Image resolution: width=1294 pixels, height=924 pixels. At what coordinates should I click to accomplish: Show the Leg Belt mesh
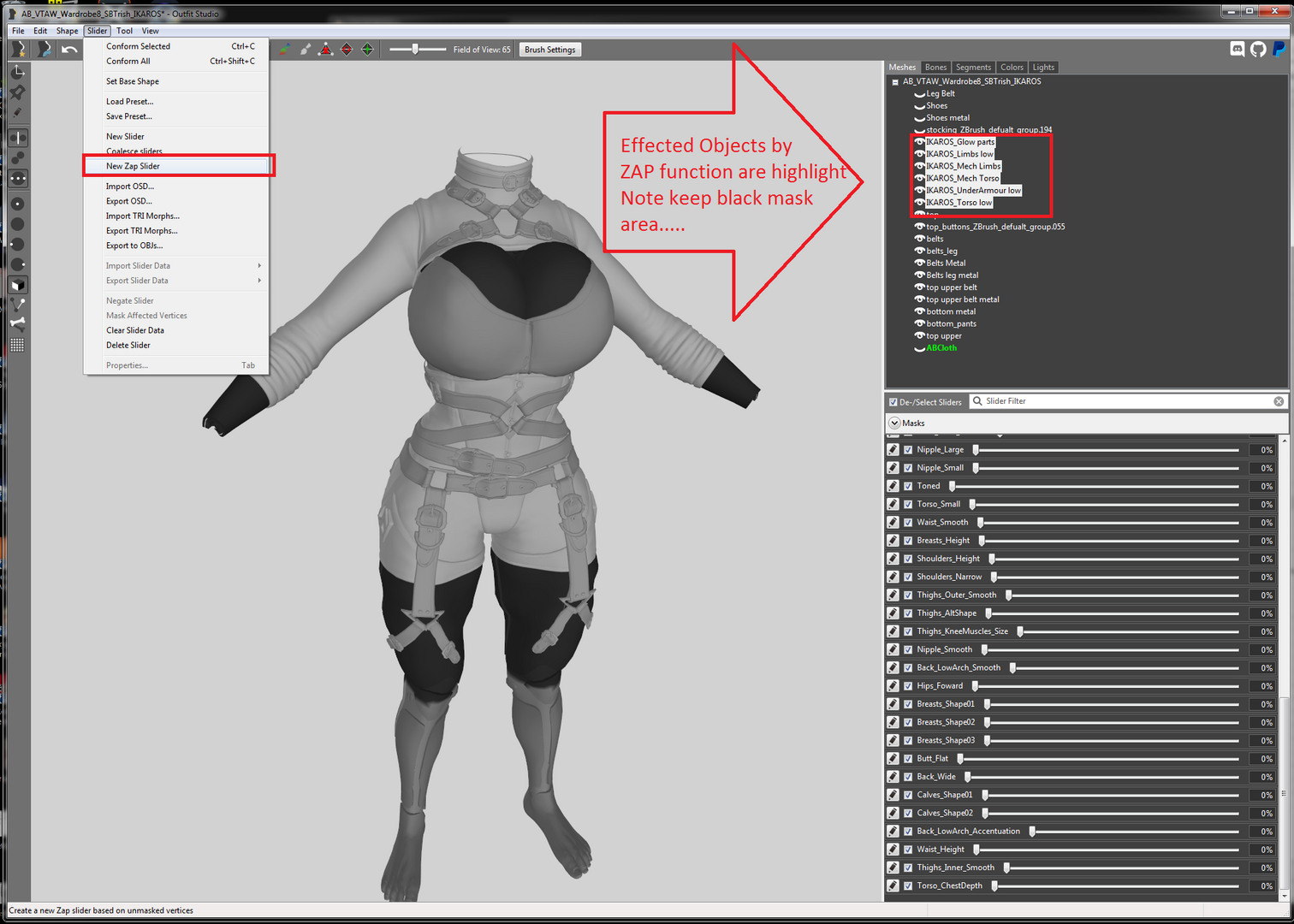point(920,94)
